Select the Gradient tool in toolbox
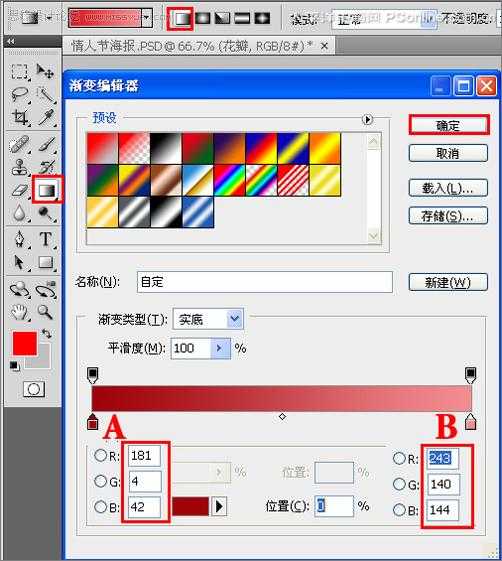This screenshot has height=561, width=502. (47, 190)
